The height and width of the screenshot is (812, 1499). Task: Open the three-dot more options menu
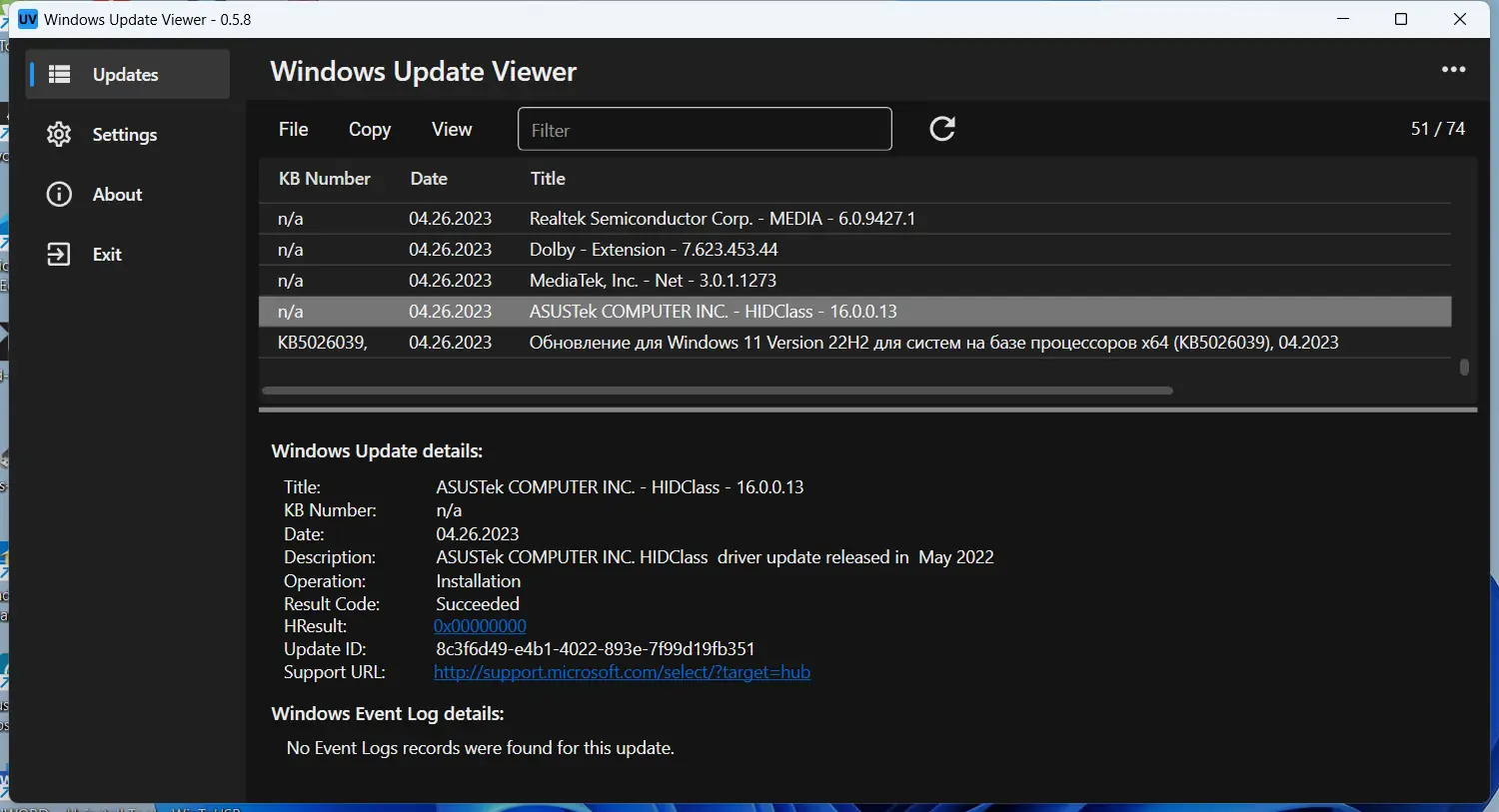(x=1454, y=70)
